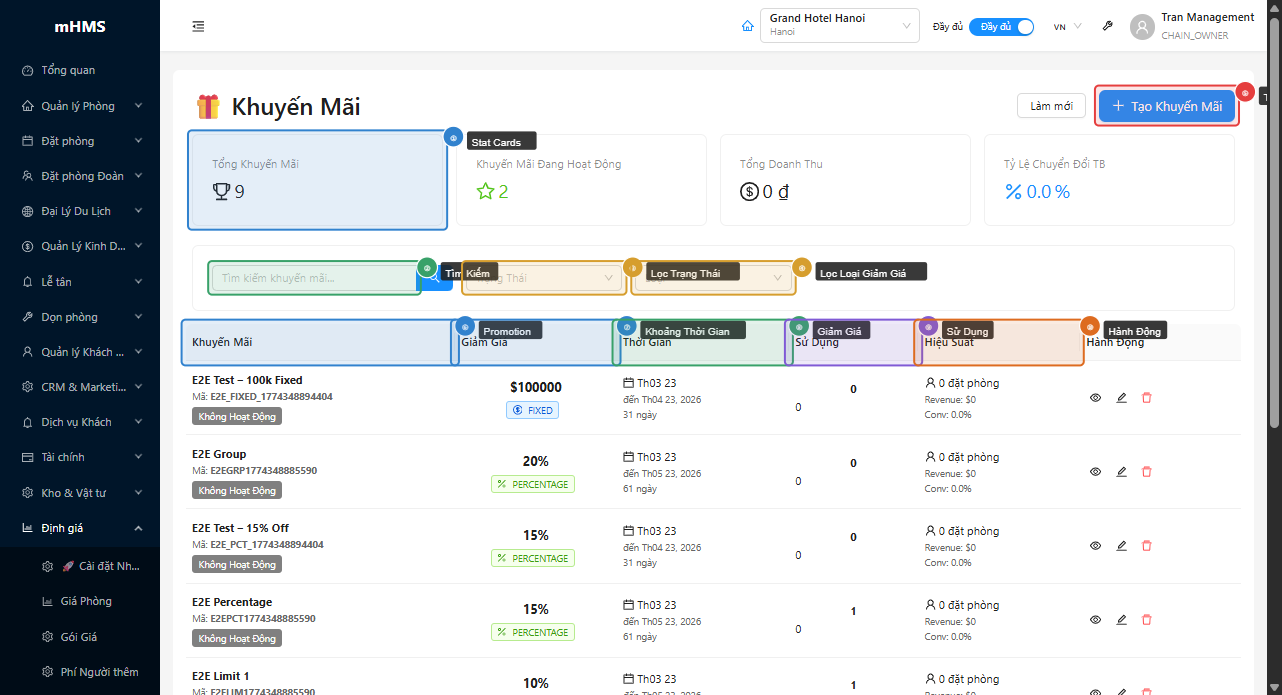
Task: Open Giá Phòng under Định giá
Action: (x=86, y=601)
